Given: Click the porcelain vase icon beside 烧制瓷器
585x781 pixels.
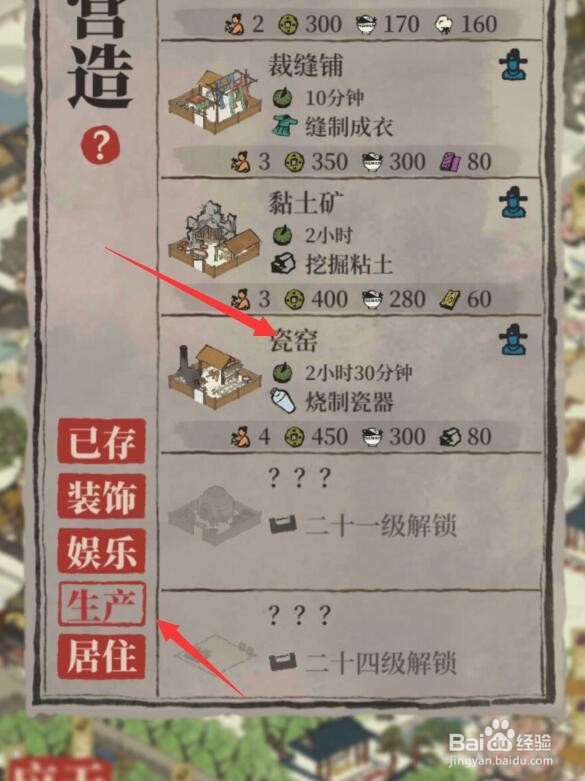Looking at the screenshot, I should (x=283, y=400).
